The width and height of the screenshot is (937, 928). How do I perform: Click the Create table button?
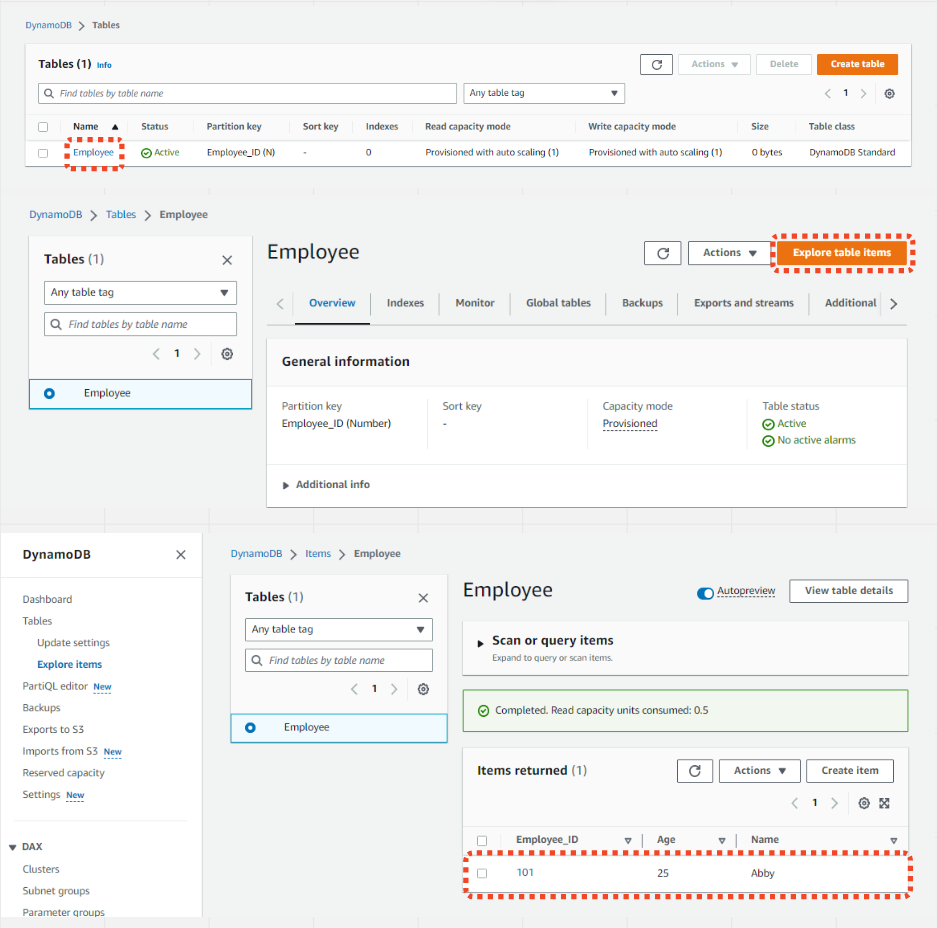(x=857, y=65)
